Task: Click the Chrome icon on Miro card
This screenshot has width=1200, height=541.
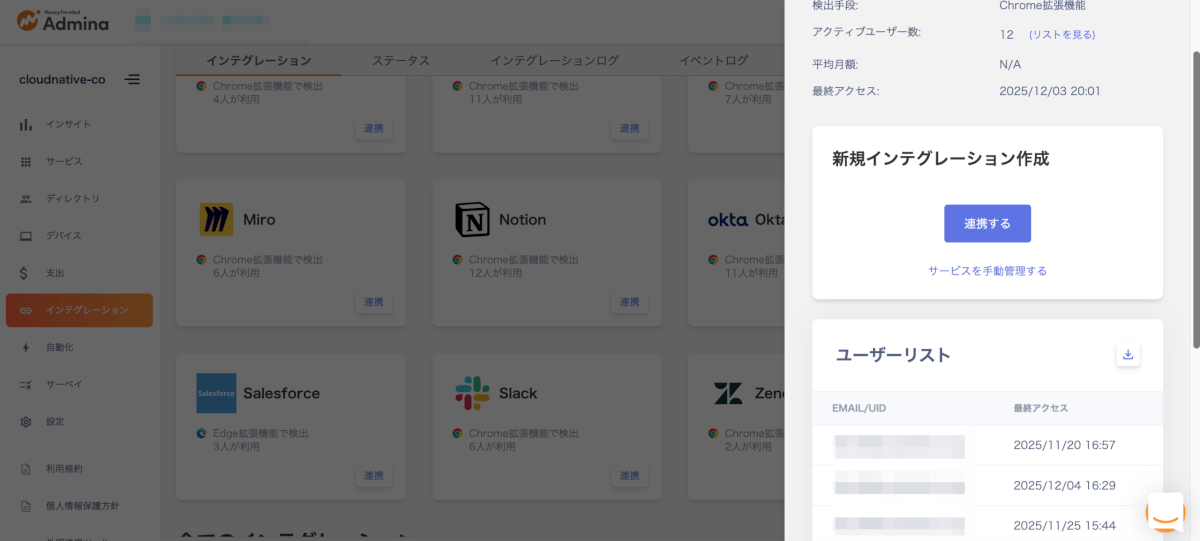Action: (x=201, y=259)
